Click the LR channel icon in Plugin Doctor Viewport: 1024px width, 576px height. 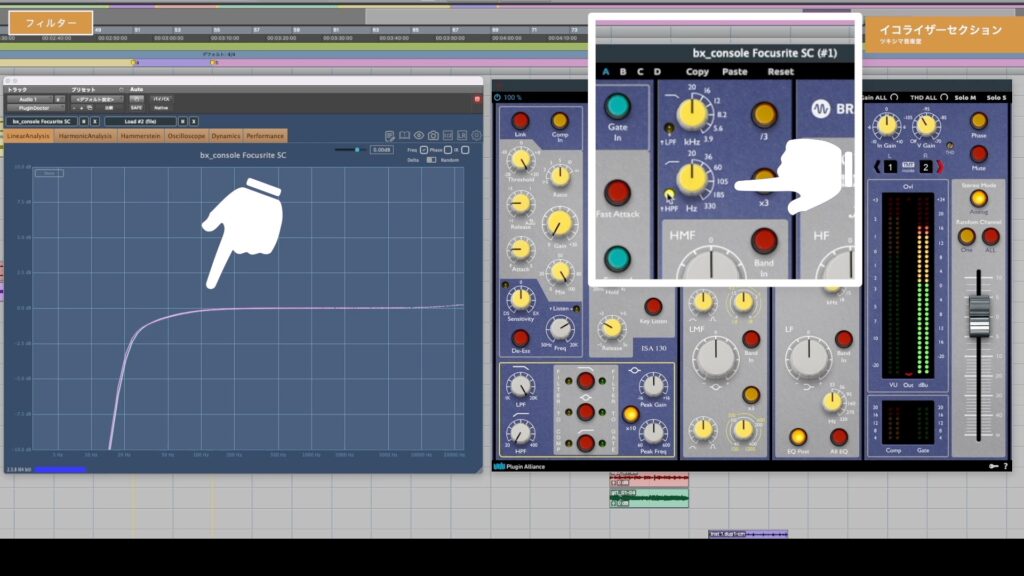pos(462,136)
